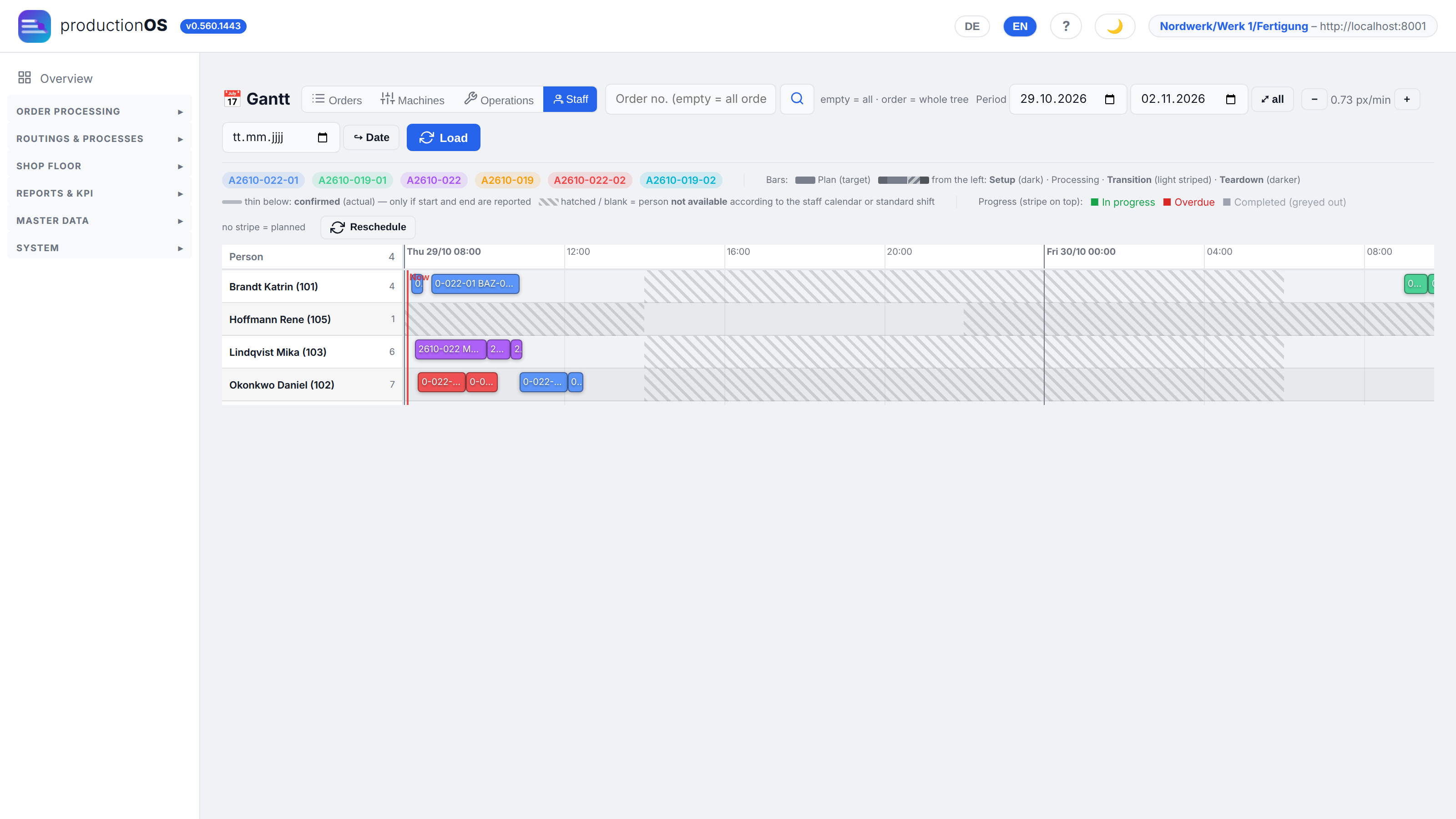Click the order number search field

coord(690,99)
